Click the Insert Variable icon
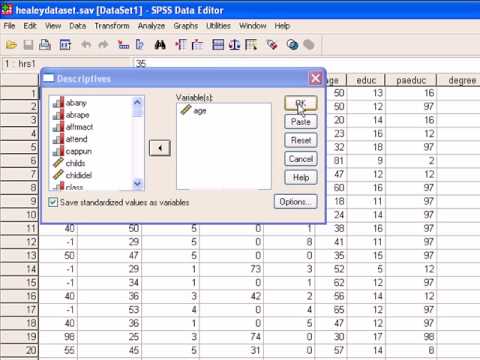 (x=197, y=45)
